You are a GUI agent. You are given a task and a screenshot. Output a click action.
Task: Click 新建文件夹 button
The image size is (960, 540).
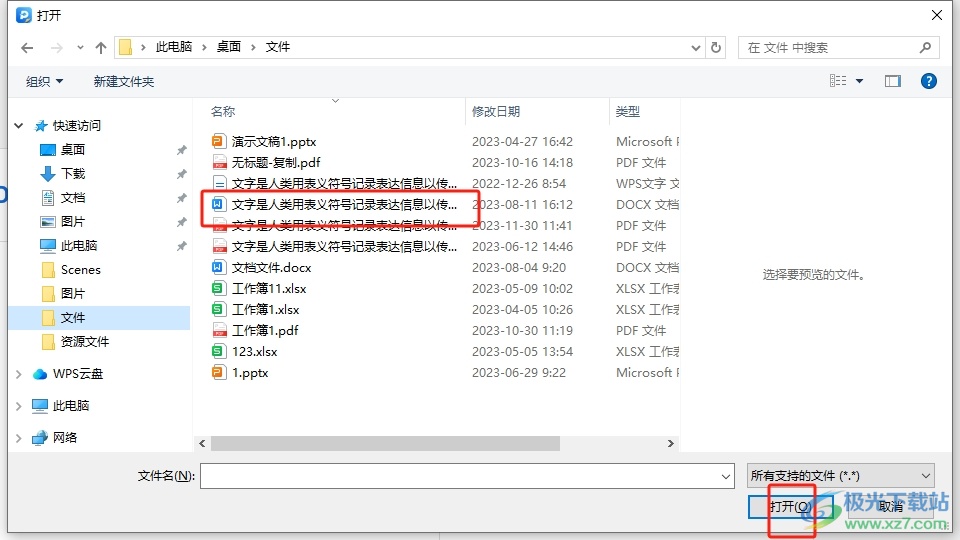[124, 81]
